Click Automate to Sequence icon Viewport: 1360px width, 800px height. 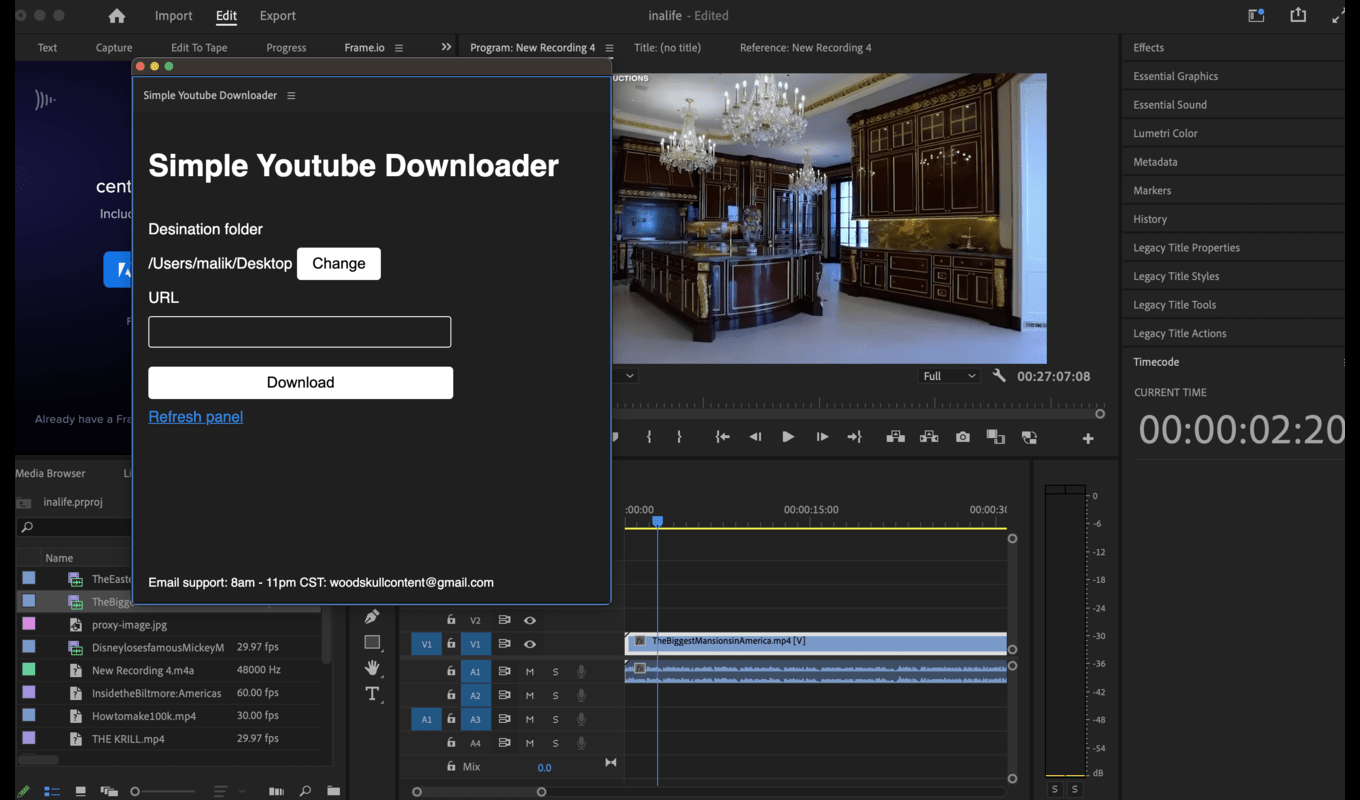tap(276, 791)
